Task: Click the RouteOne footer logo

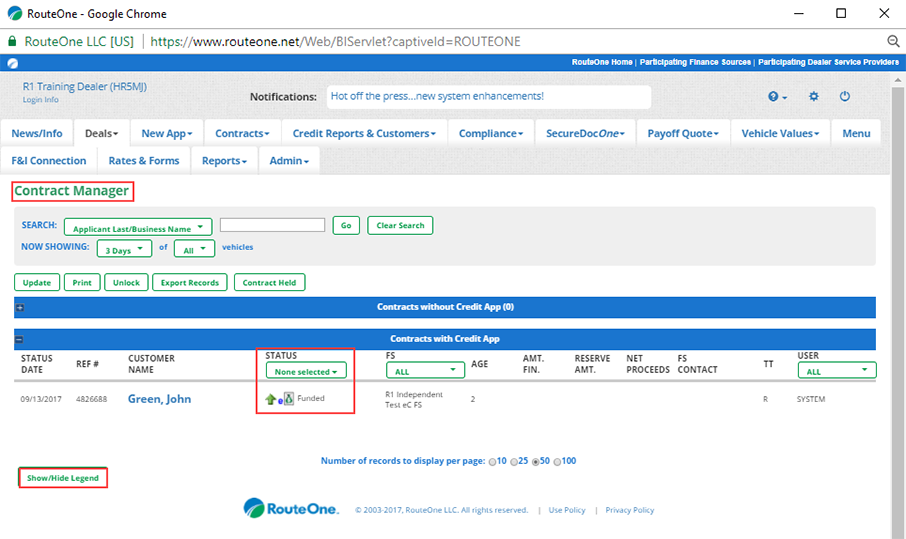Action: [x=291, y=508]
